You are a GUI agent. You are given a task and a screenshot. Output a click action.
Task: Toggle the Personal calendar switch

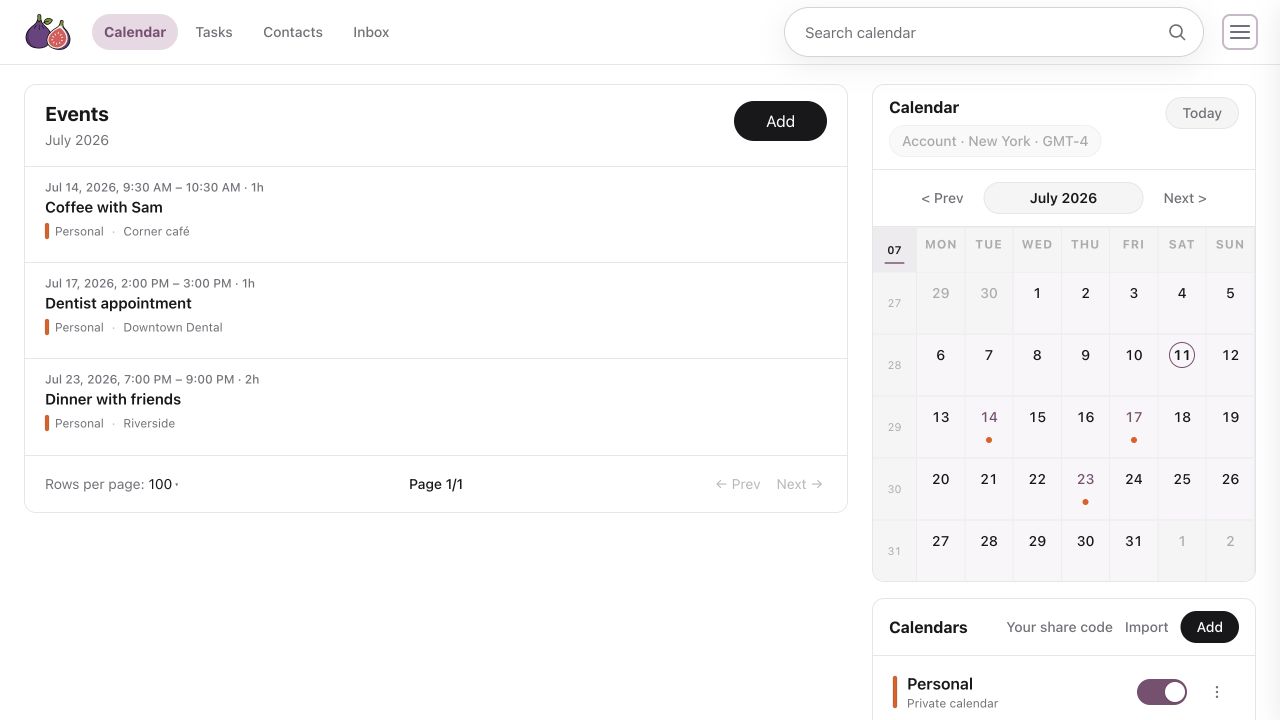click(x=1162, y=692)
